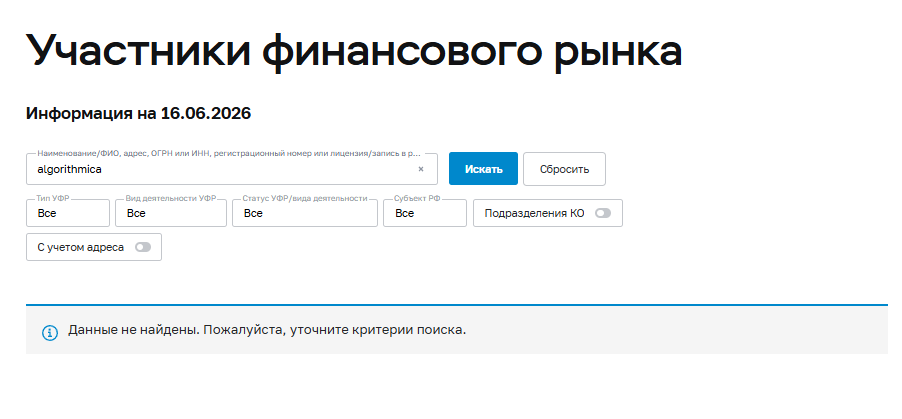Open the Тип УФР dropdown
The height and width of the screenshot is (419, 902).
pyautogui.click(x=68, y=213)
